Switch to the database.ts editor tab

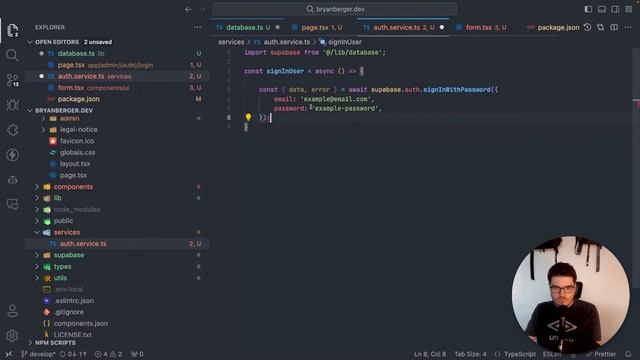tap(248, 27)
